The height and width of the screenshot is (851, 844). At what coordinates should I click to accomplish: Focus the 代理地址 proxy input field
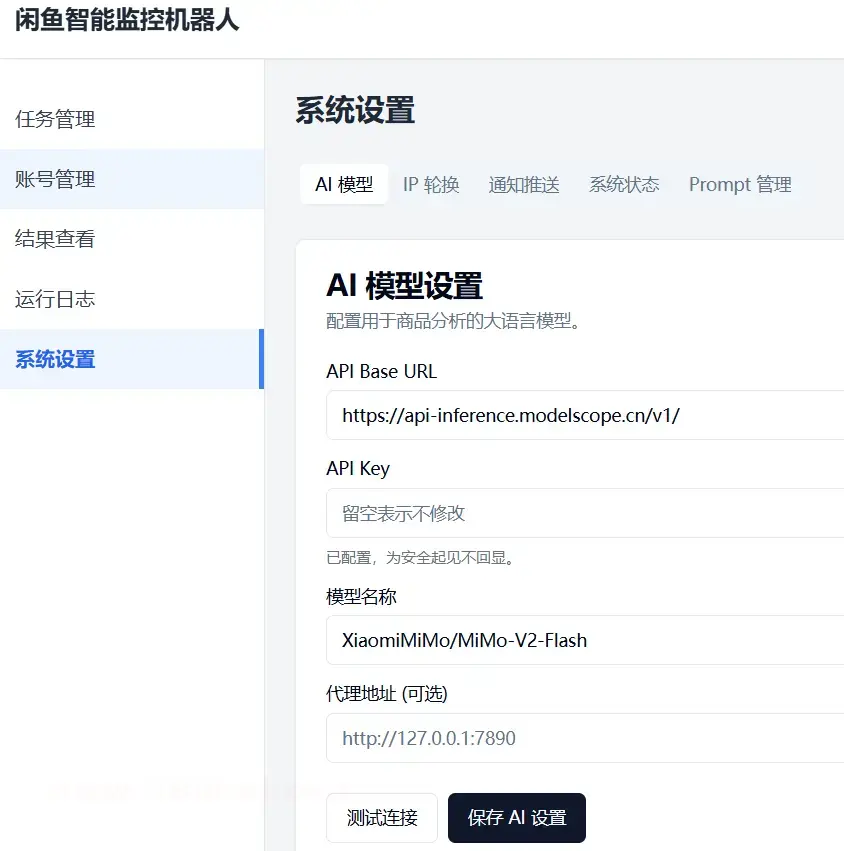[585, 738]
